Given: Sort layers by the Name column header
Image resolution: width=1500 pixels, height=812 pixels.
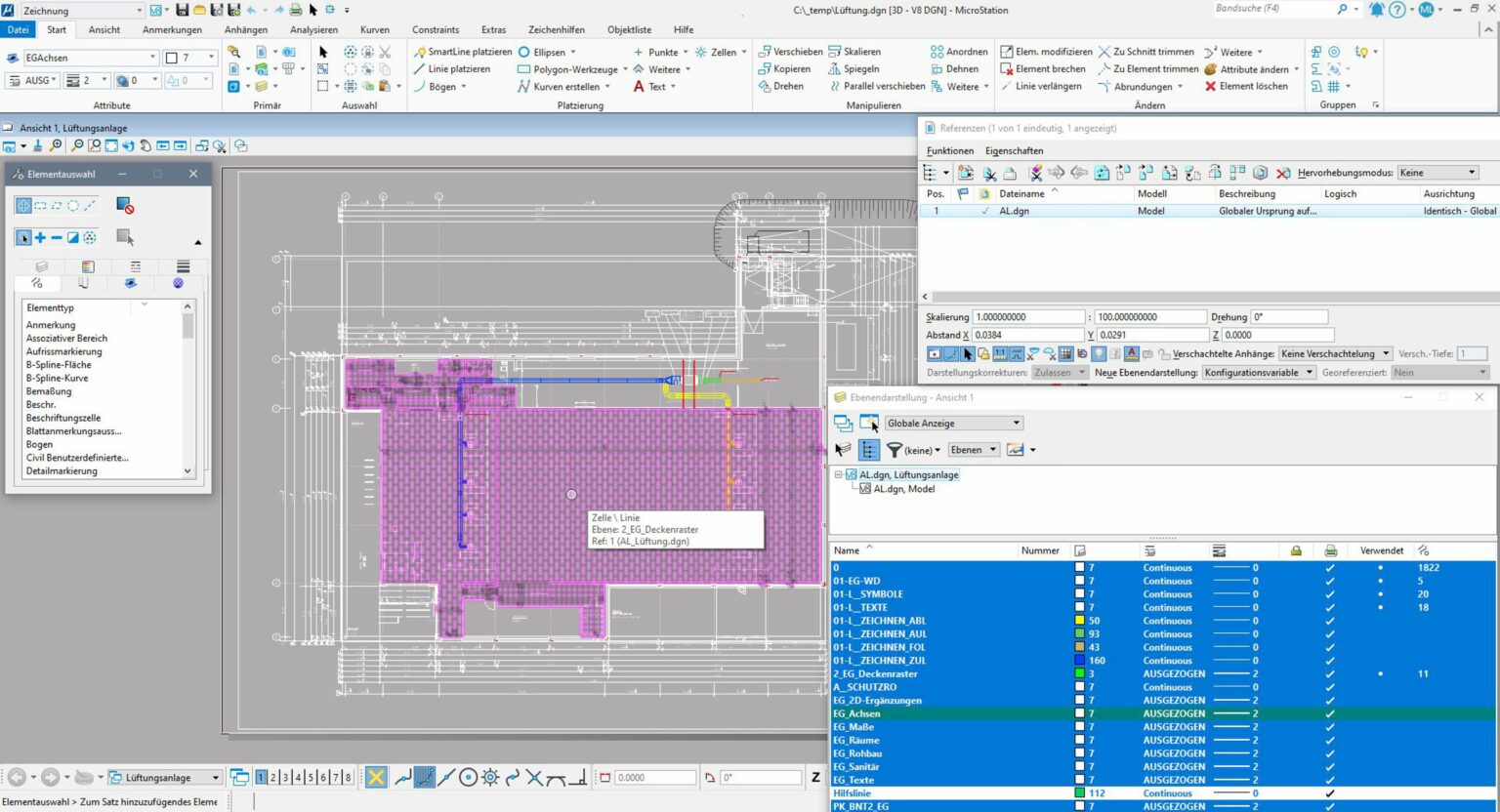Looking at the screenshot, I should point(847,550).
